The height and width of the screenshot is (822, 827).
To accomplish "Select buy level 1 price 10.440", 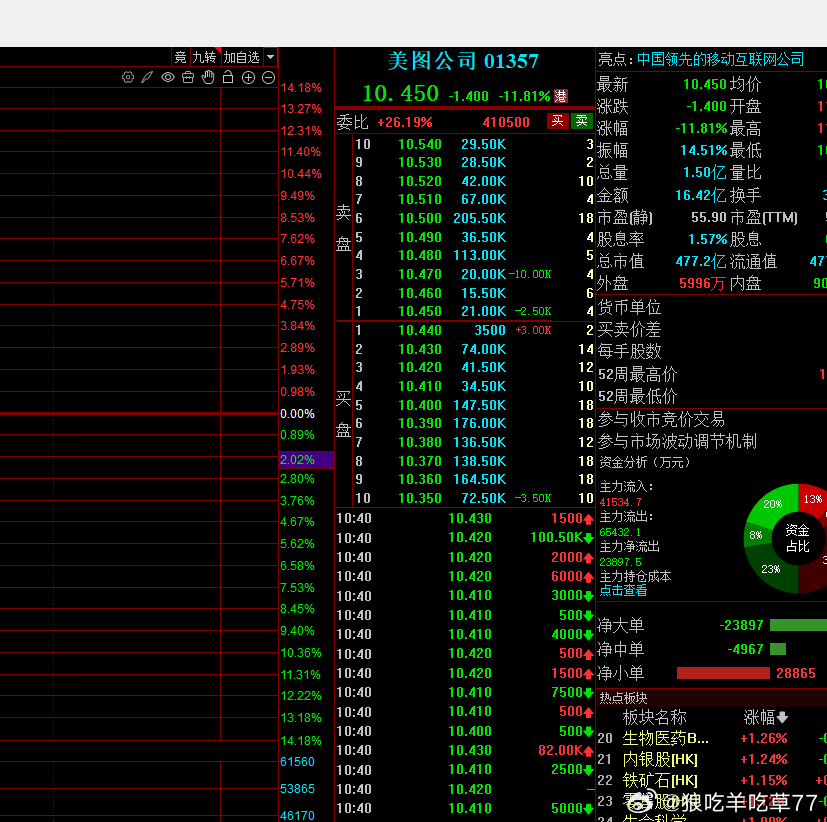I will click(420, 330).
